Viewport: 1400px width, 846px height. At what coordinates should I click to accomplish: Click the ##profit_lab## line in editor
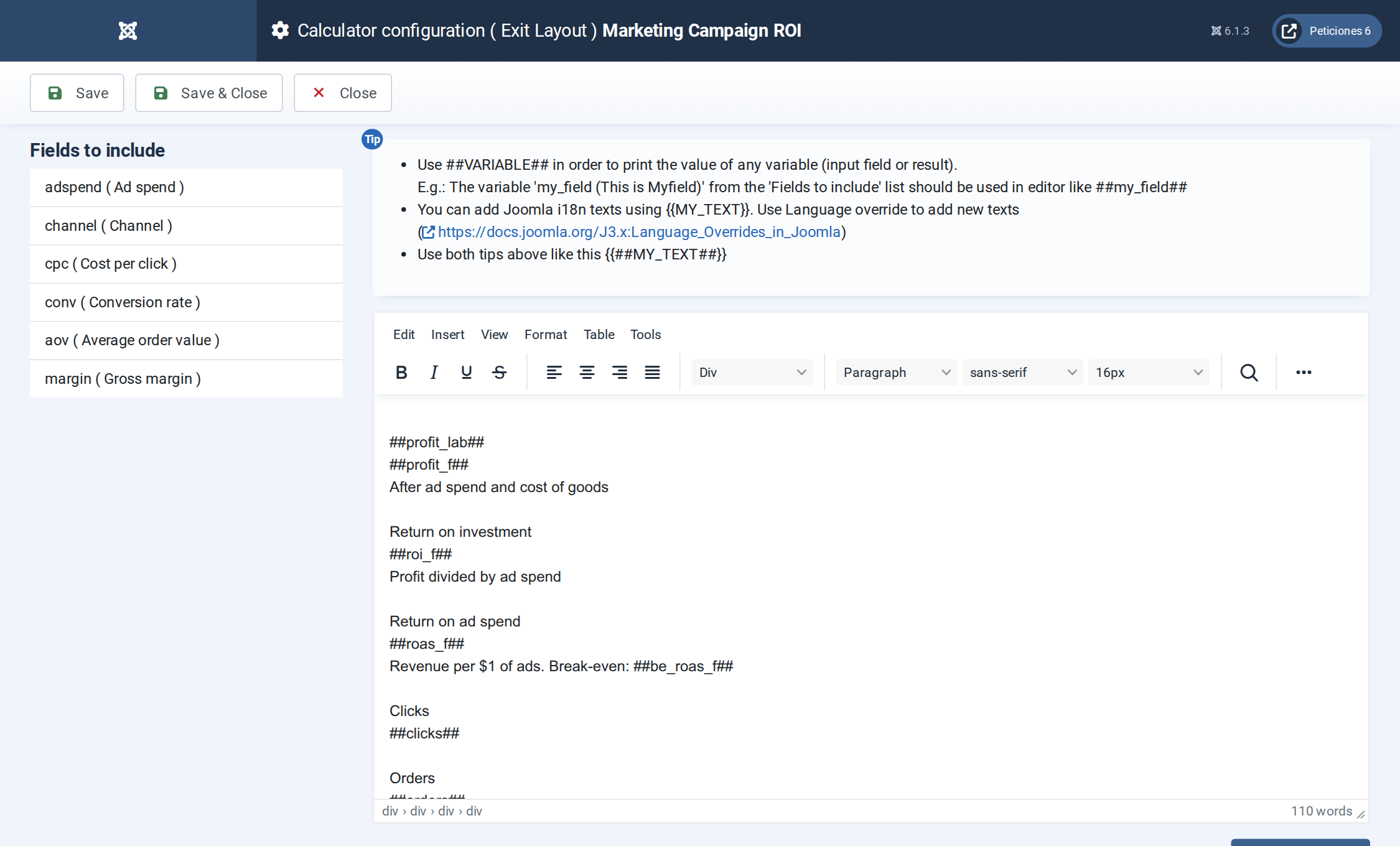[437, 442]
